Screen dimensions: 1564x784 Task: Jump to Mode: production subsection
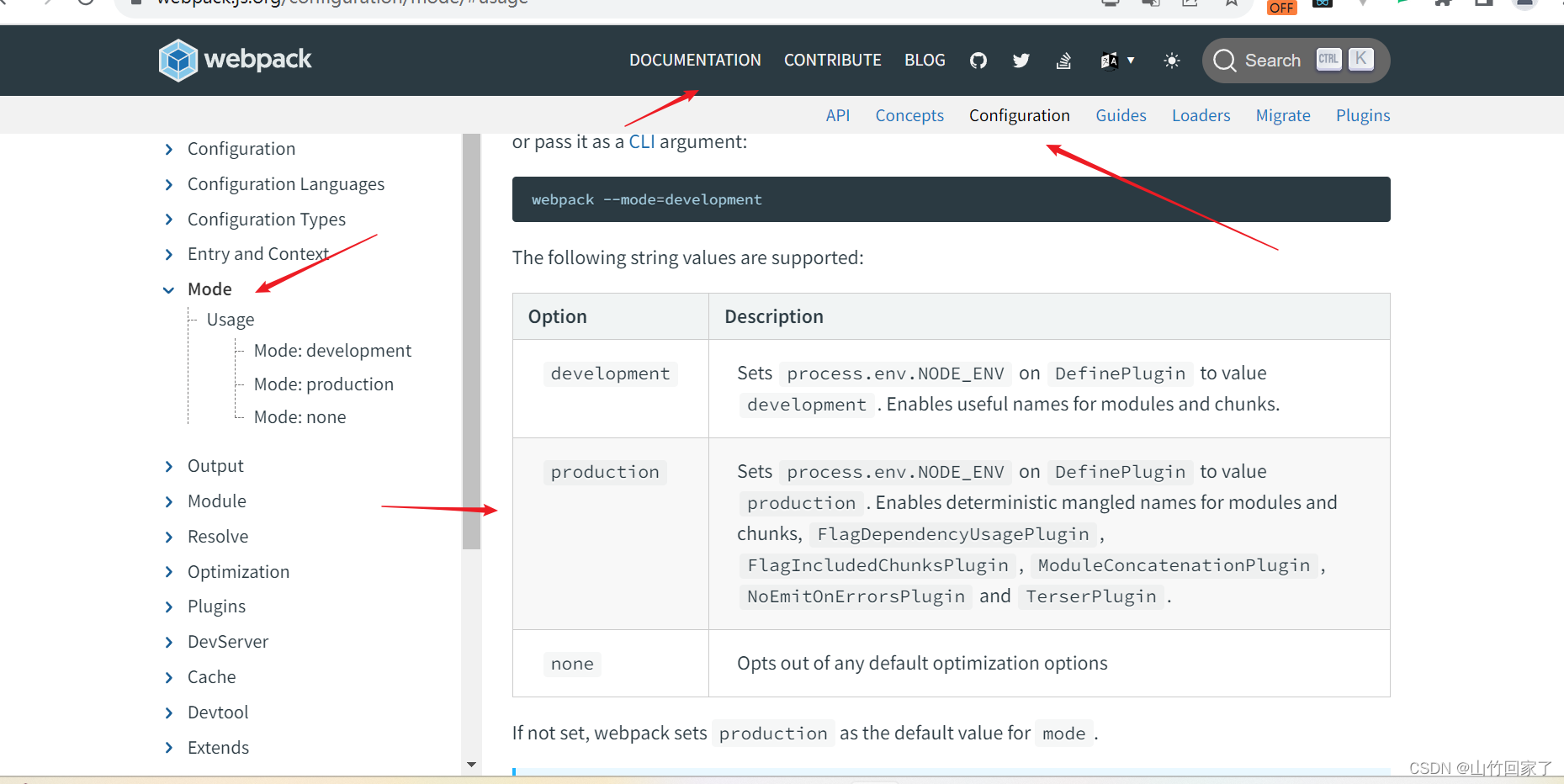pyautogui.click(x=324, y=384)
